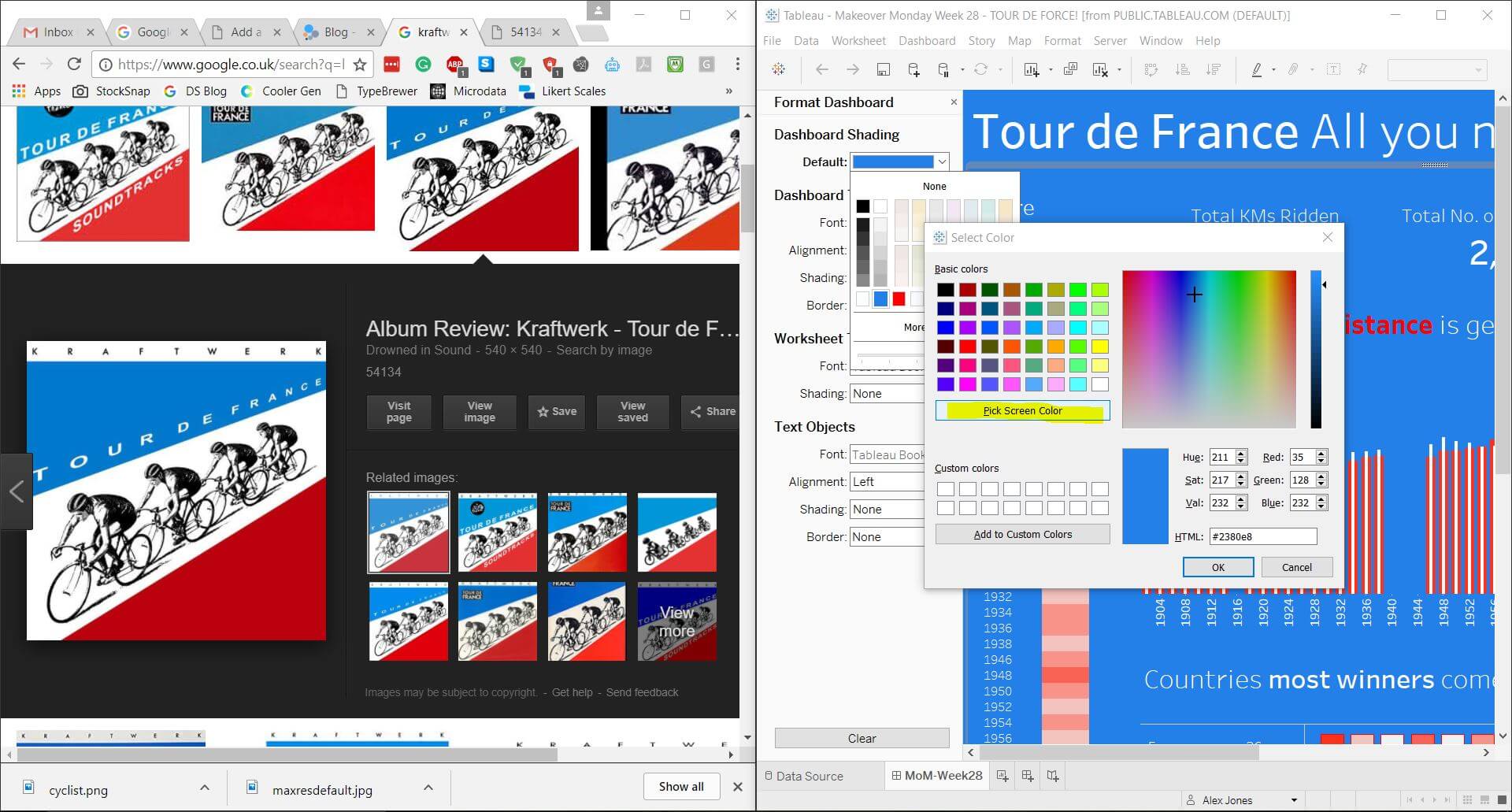The image size is (1512, 812).
Task: Click the Group members paperclip icon
Action: pos(1292,69)
